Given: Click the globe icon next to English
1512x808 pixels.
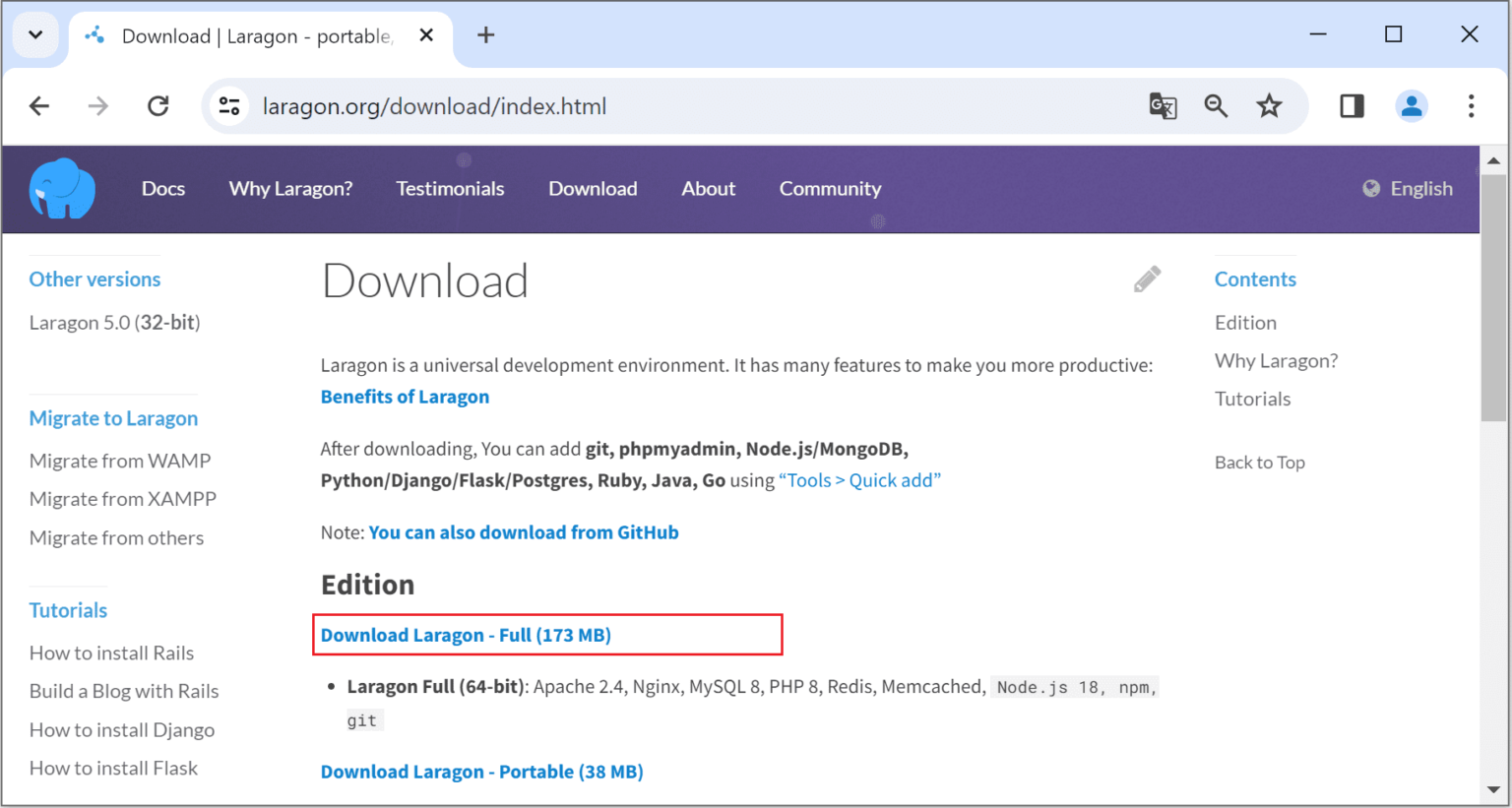Looking at the screenshot, I should point(1371,188).
